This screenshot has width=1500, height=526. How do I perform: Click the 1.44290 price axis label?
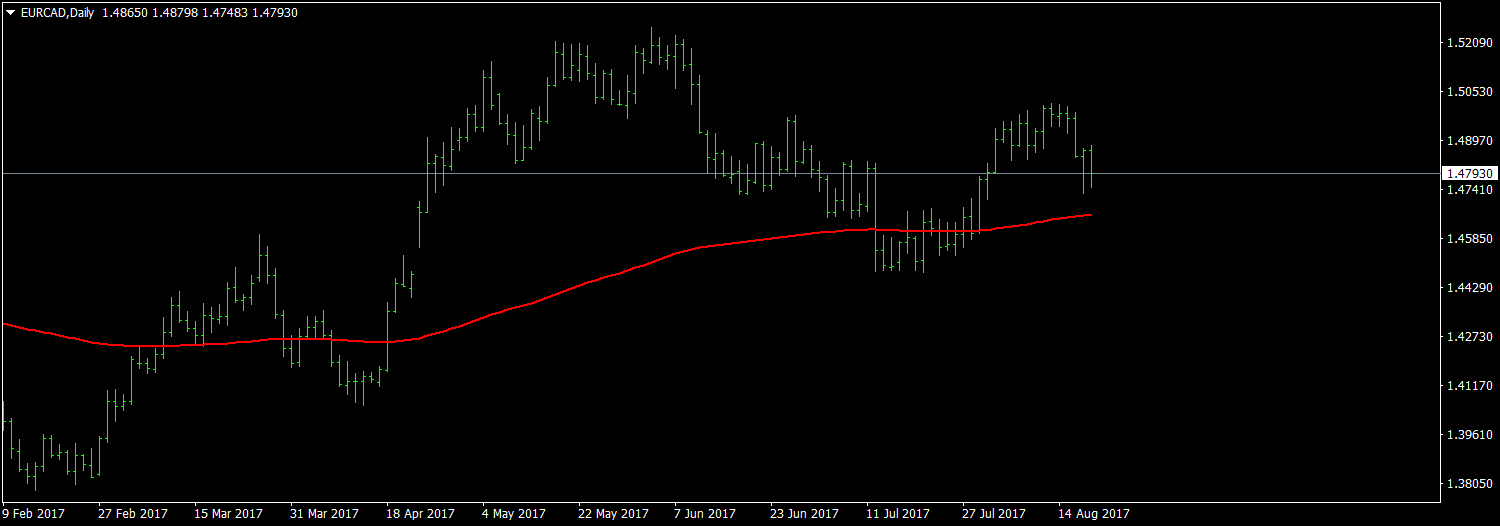(1470, 288)
